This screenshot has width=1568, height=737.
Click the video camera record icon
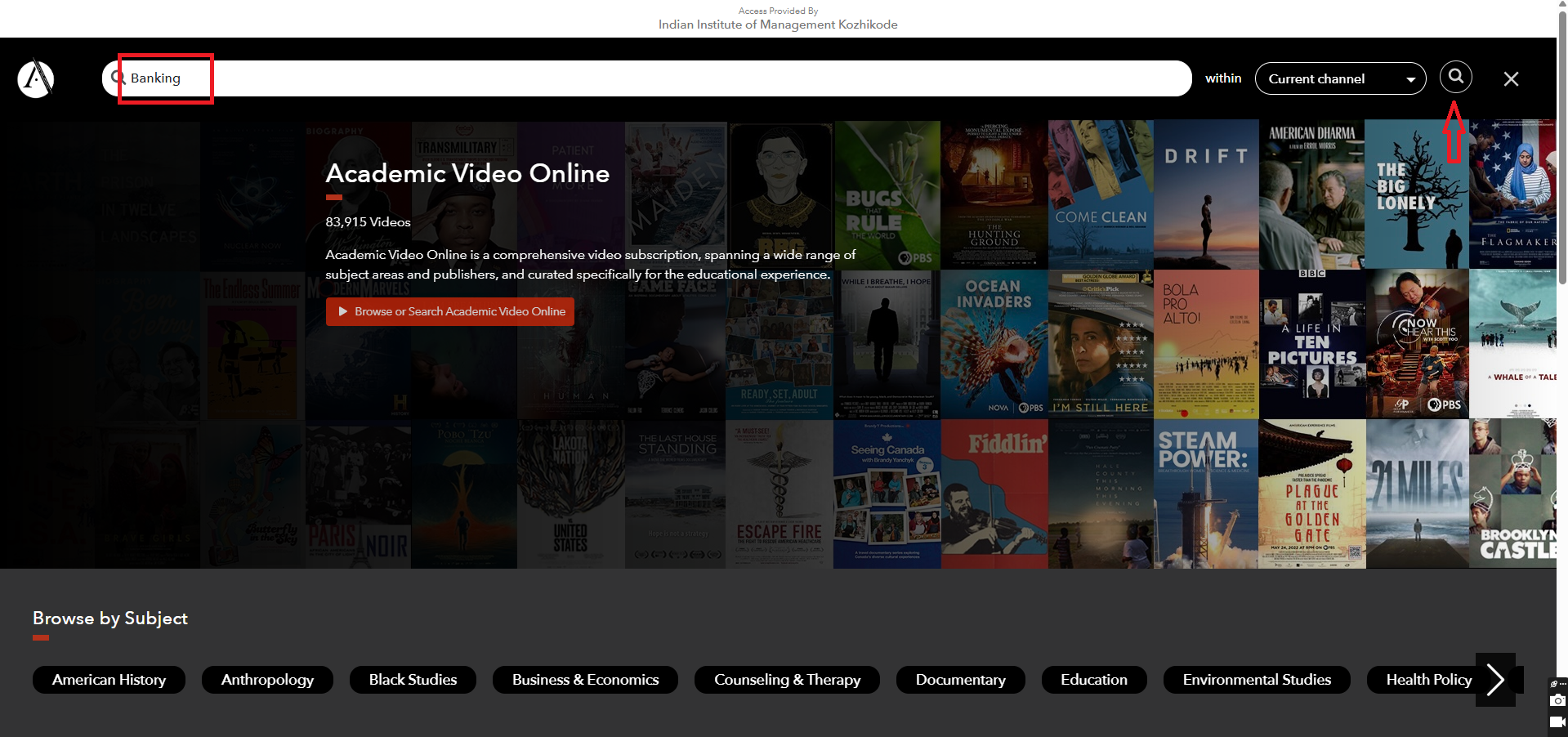(1557, 721)
